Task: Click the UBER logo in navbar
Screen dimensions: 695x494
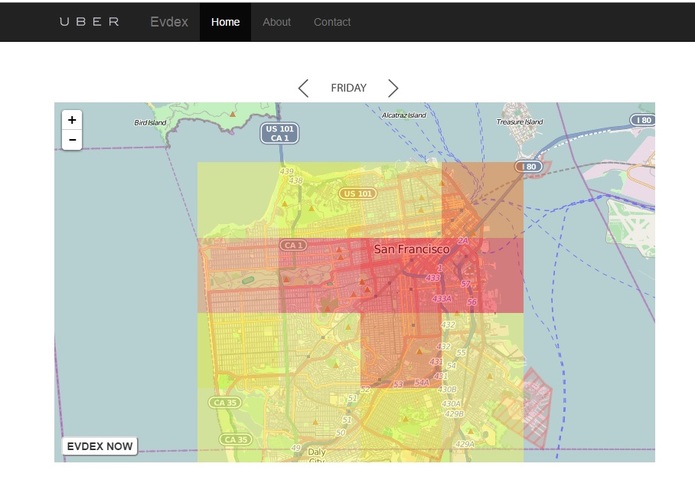Action: tap(89, 22)
